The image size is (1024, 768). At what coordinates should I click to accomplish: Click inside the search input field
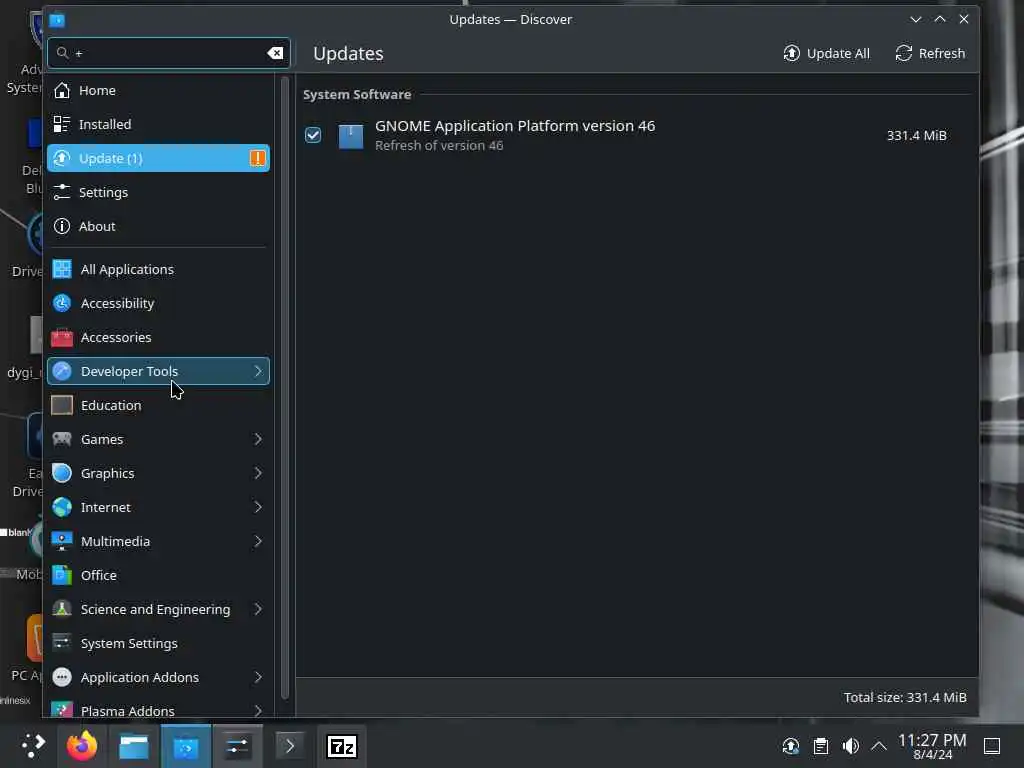169,53
